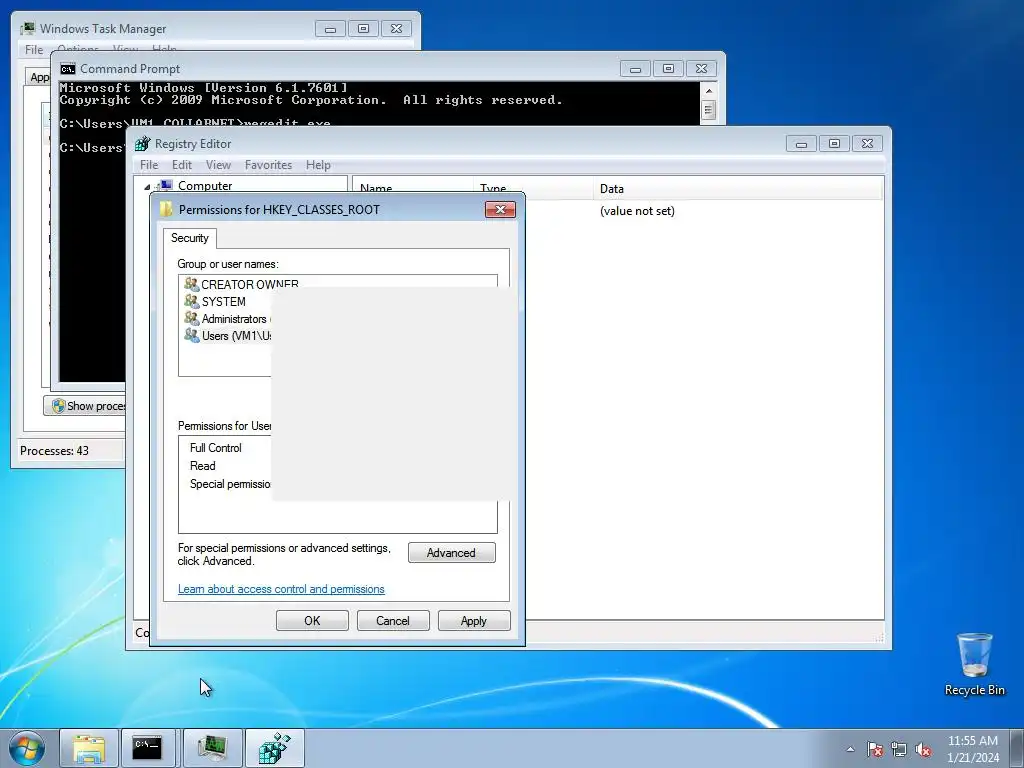Select Users (VM1\Users) group entry
The width and height of the screenshot is (1024, 768).
coord(227,336)
